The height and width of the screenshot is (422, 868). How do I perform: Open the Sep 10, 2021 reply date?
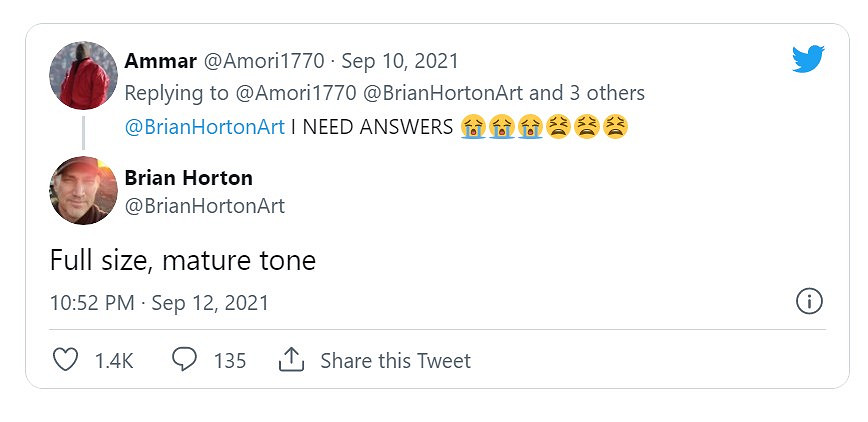click(x=400, y=61)
